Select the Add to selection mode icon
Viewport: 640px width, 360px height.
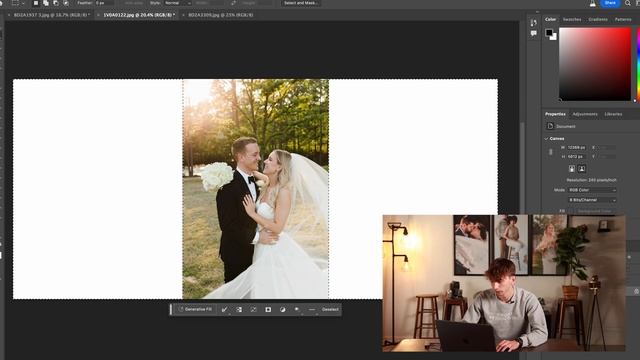(46, 3)
